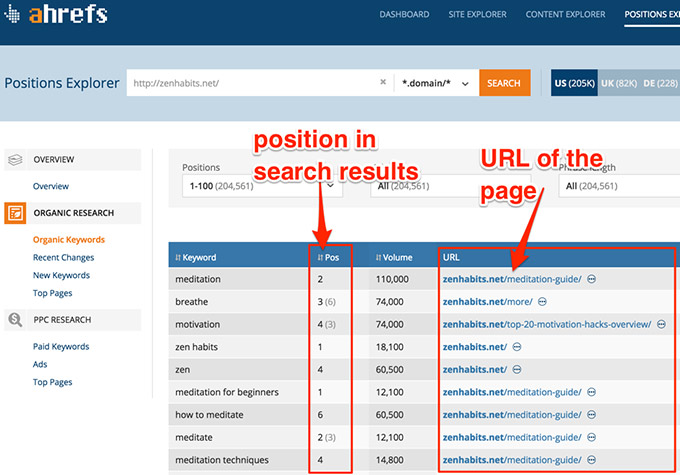The height and width of the screenshot is (475, 680).
Task: Sort table by Volume column
Action: tap(394, 257)
